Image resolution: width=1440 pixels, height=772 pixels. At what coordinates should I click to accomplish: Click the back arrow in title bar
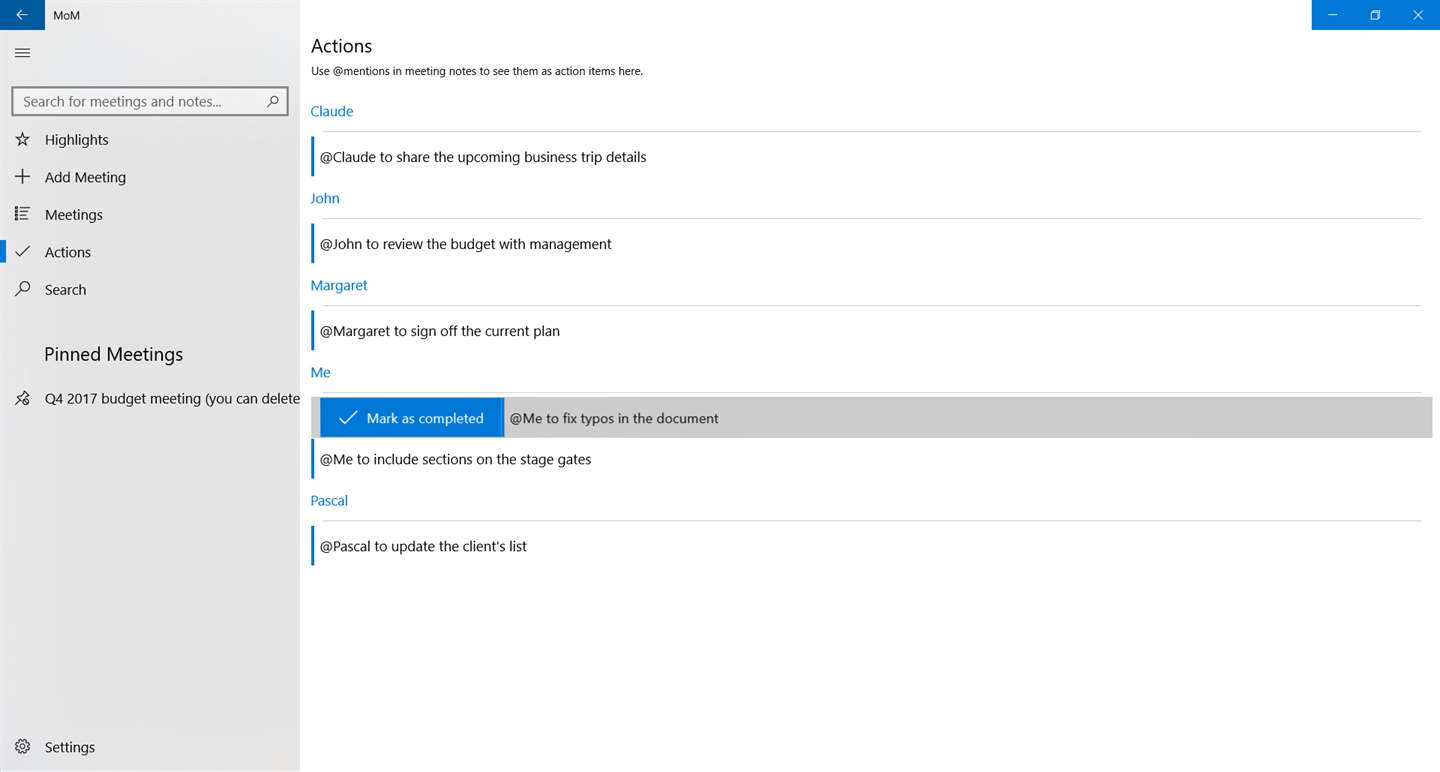click(x=22, y=15)
